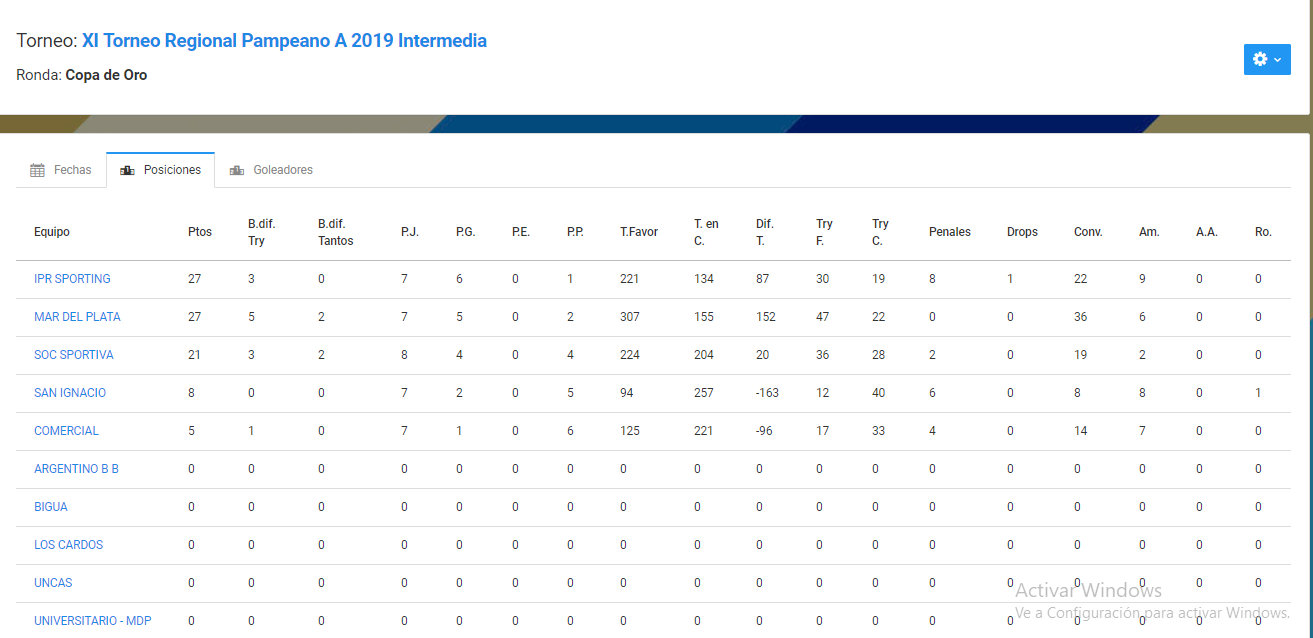Click the BIGUA team link
Viewport: 1313px width, 638px height.
point(51,507)
